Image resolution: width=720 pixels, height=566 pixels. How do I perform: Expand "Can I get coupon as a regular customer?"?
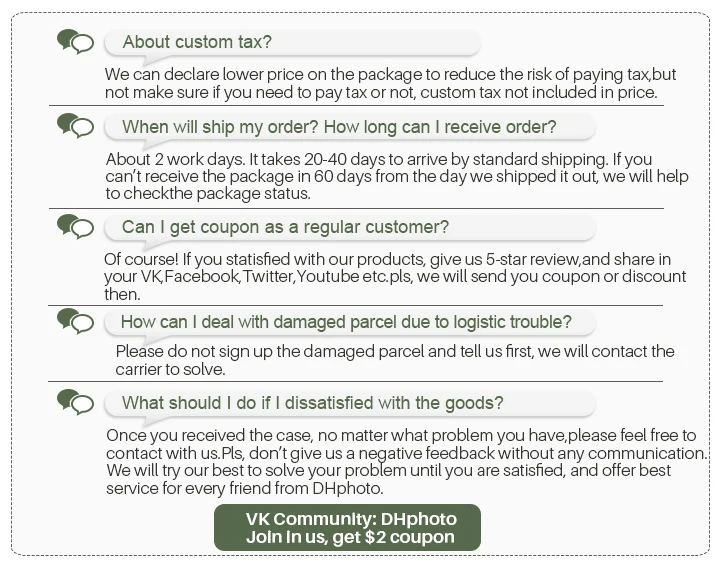(285, 227)
